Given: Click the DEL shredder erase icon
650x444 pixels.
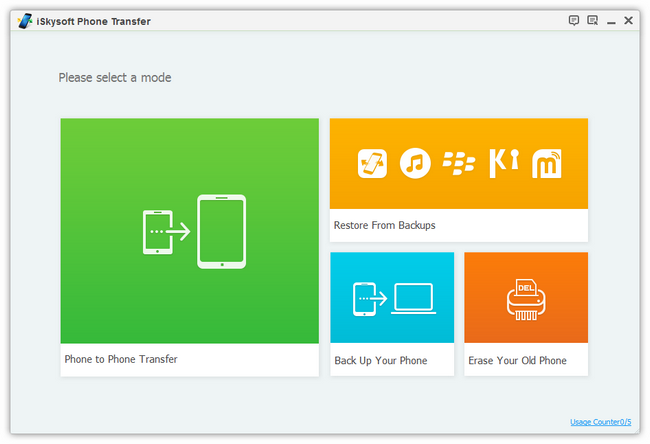Looking at the screenshot, I should [526, 299].
